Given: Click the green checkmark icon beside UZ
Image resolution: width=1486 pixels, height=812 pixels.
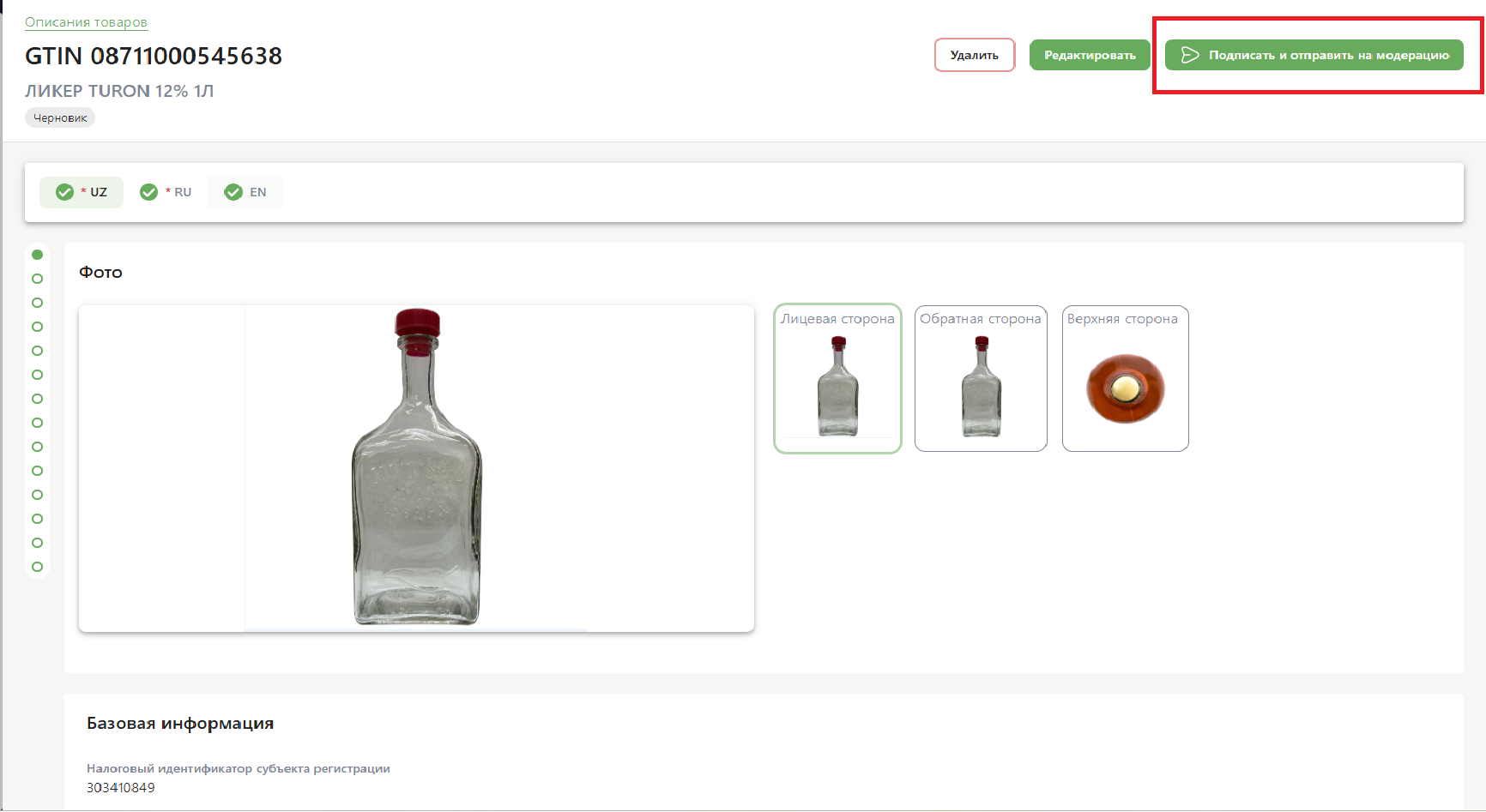Looking at the screenshot, I should (x=64, y=192).
